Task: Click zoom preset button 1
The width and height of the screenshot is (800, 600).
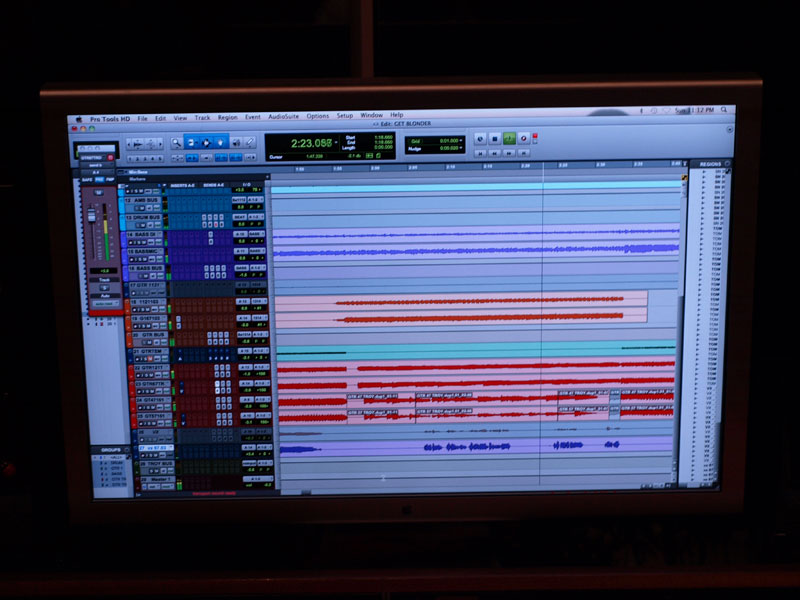Action: point(130,159)
